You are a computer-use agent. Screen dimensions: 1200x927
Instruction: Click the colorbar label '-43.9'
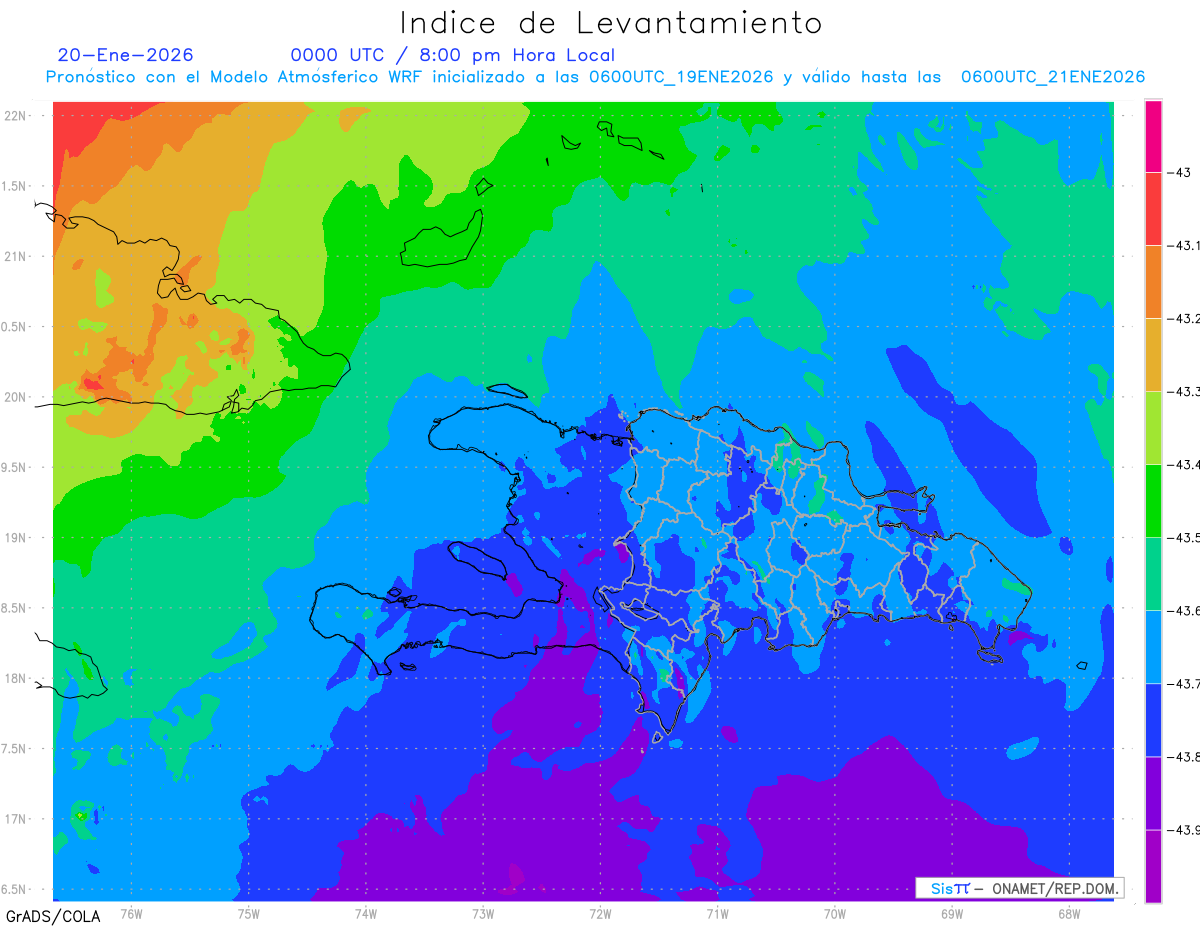click(x=1184, y=830)
